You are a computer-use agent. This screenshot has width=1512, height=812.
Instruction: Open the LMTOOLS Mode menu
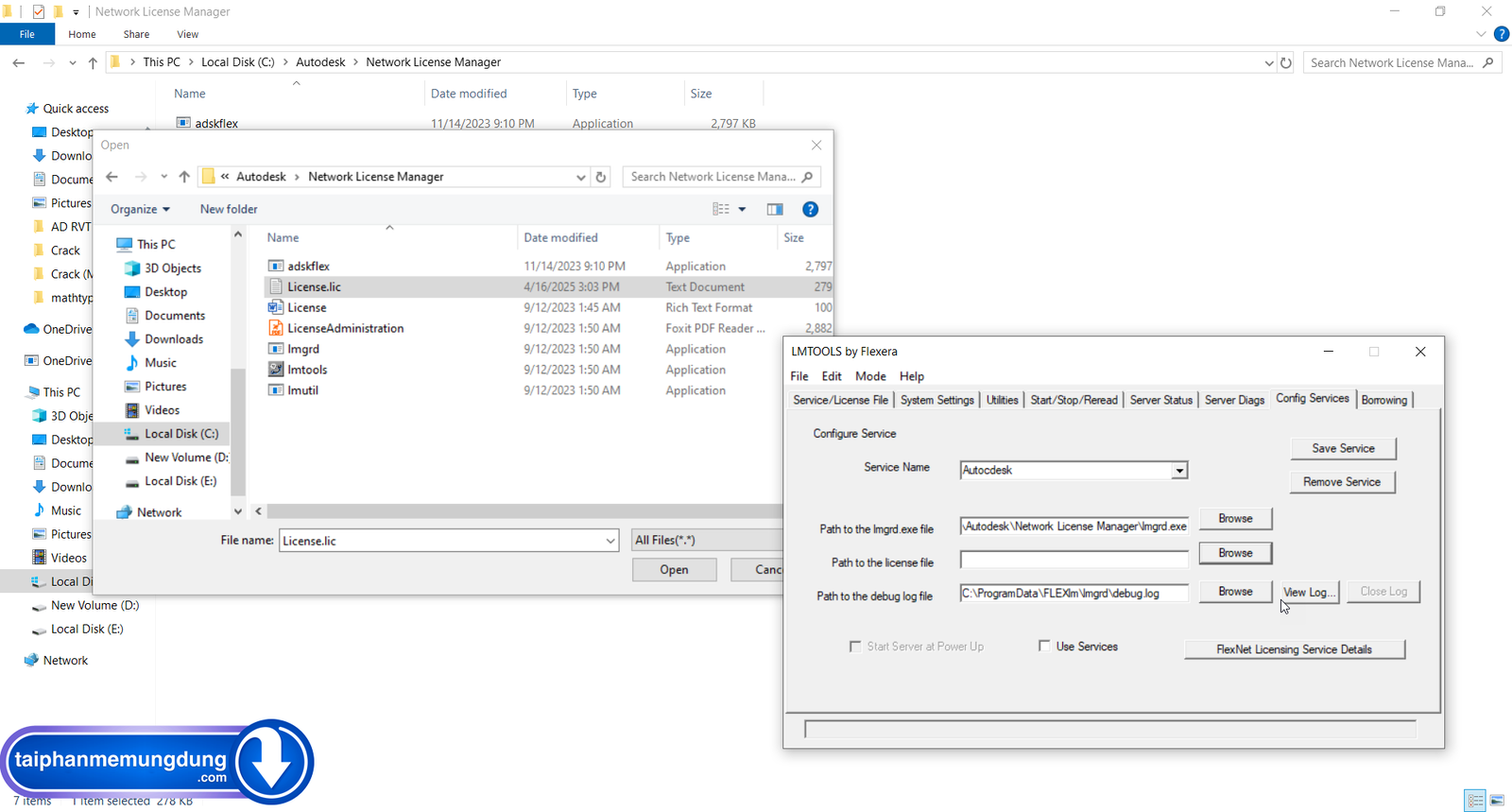pyautogui.click(x=870, y=376)
